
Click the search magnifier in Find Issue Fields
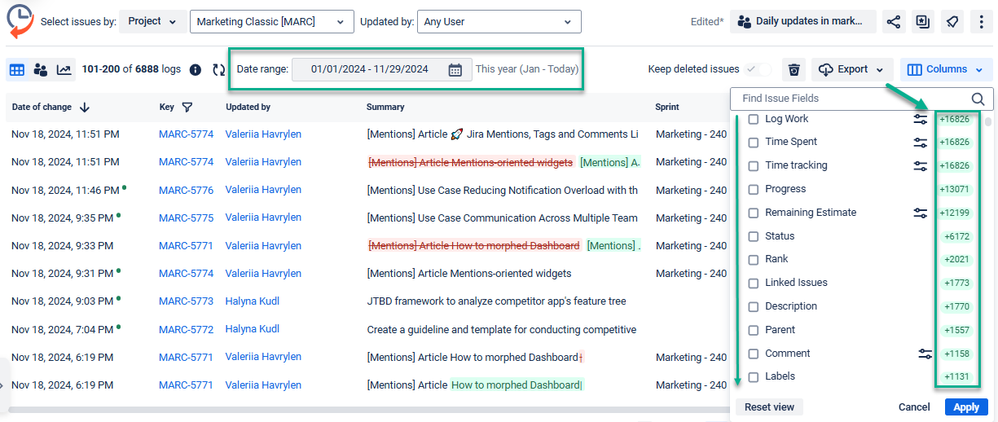(978, 99)
